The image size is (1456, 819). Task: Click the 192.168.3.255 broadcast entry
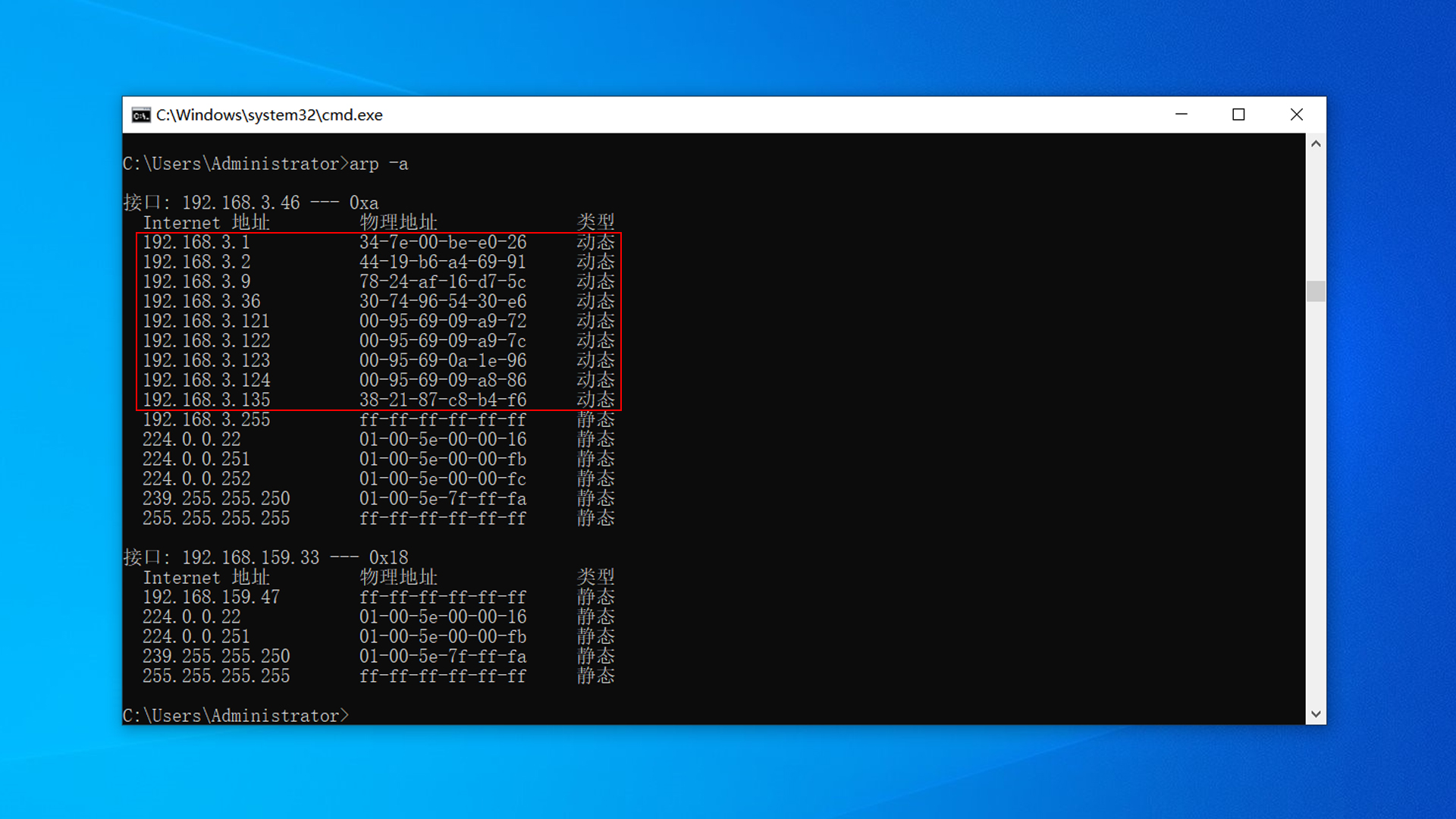[x=206, y=420]
